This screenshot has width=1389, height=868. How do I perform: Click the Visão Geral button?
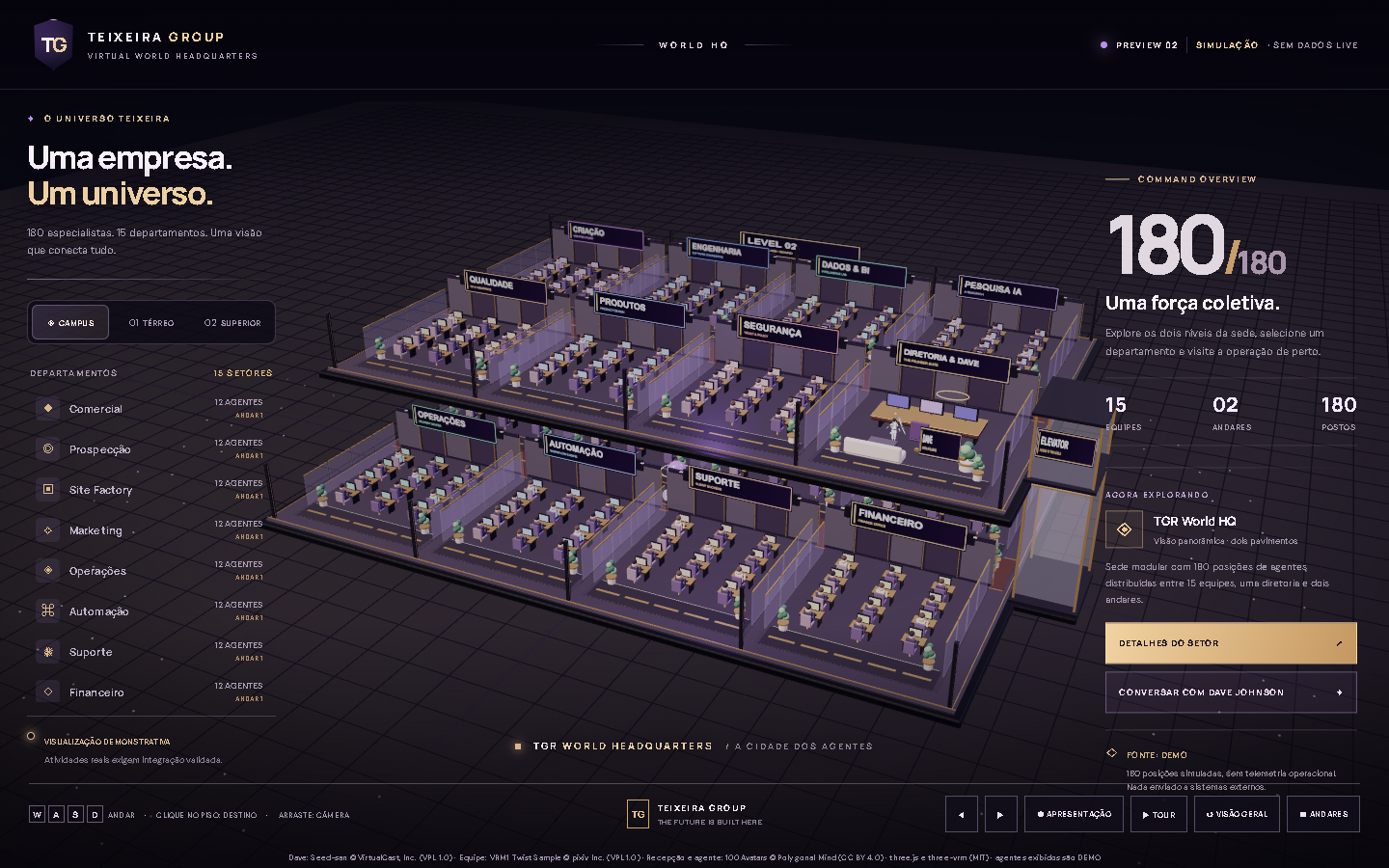pos(1237,814)
